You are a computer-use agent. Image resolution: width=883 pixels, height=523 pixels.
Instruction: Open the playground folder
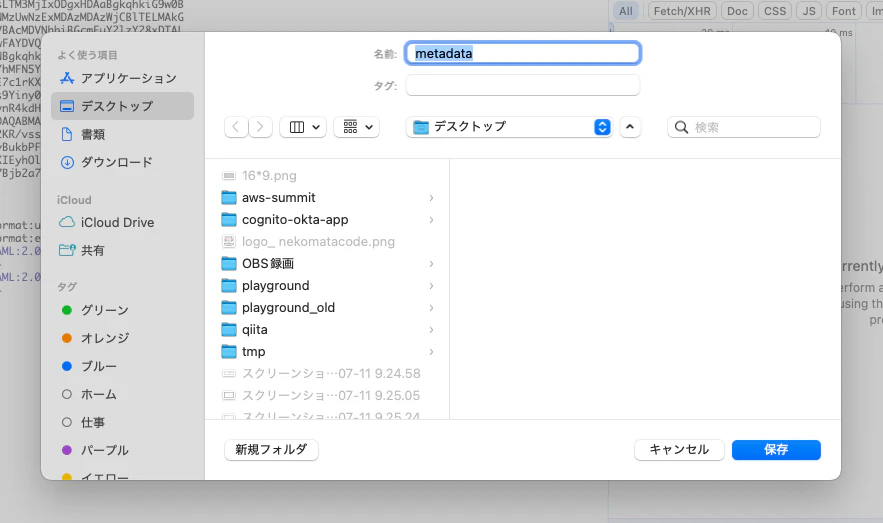click(x=328, y=285)
